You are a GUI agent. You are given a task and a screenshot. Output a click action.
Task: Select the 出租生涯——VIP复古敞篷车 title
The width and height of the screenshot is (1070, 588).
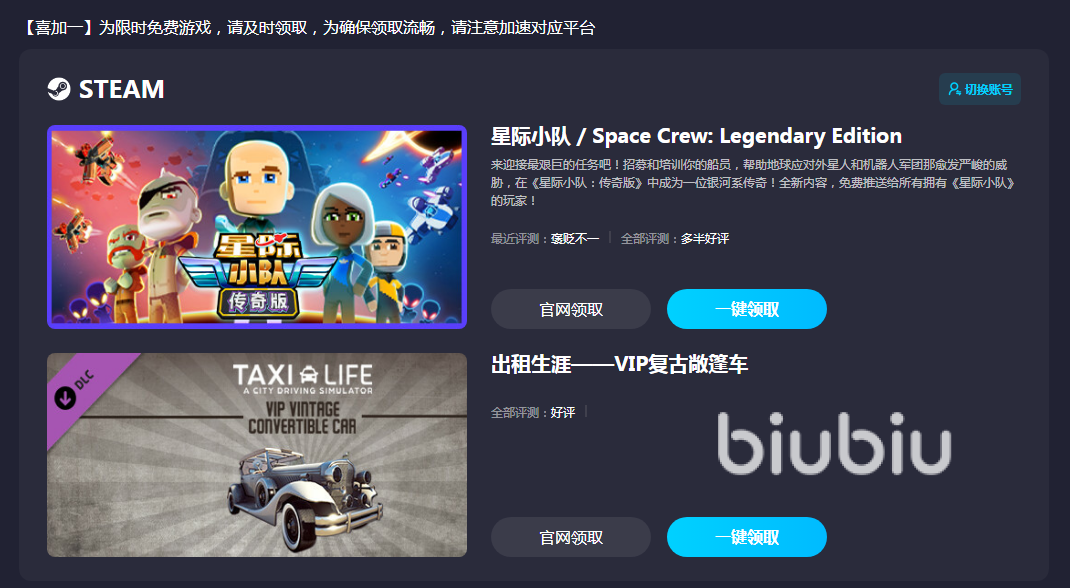tap(620, 364)
